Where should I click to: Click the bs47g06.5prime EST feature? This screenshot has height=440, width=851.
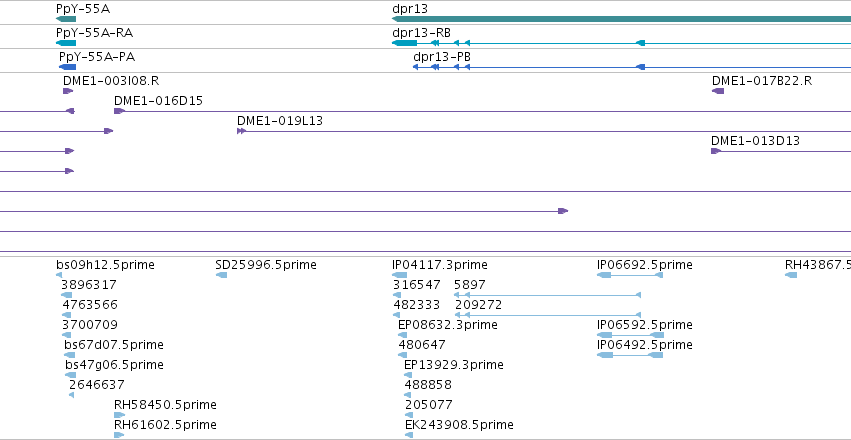coord(71,375)
